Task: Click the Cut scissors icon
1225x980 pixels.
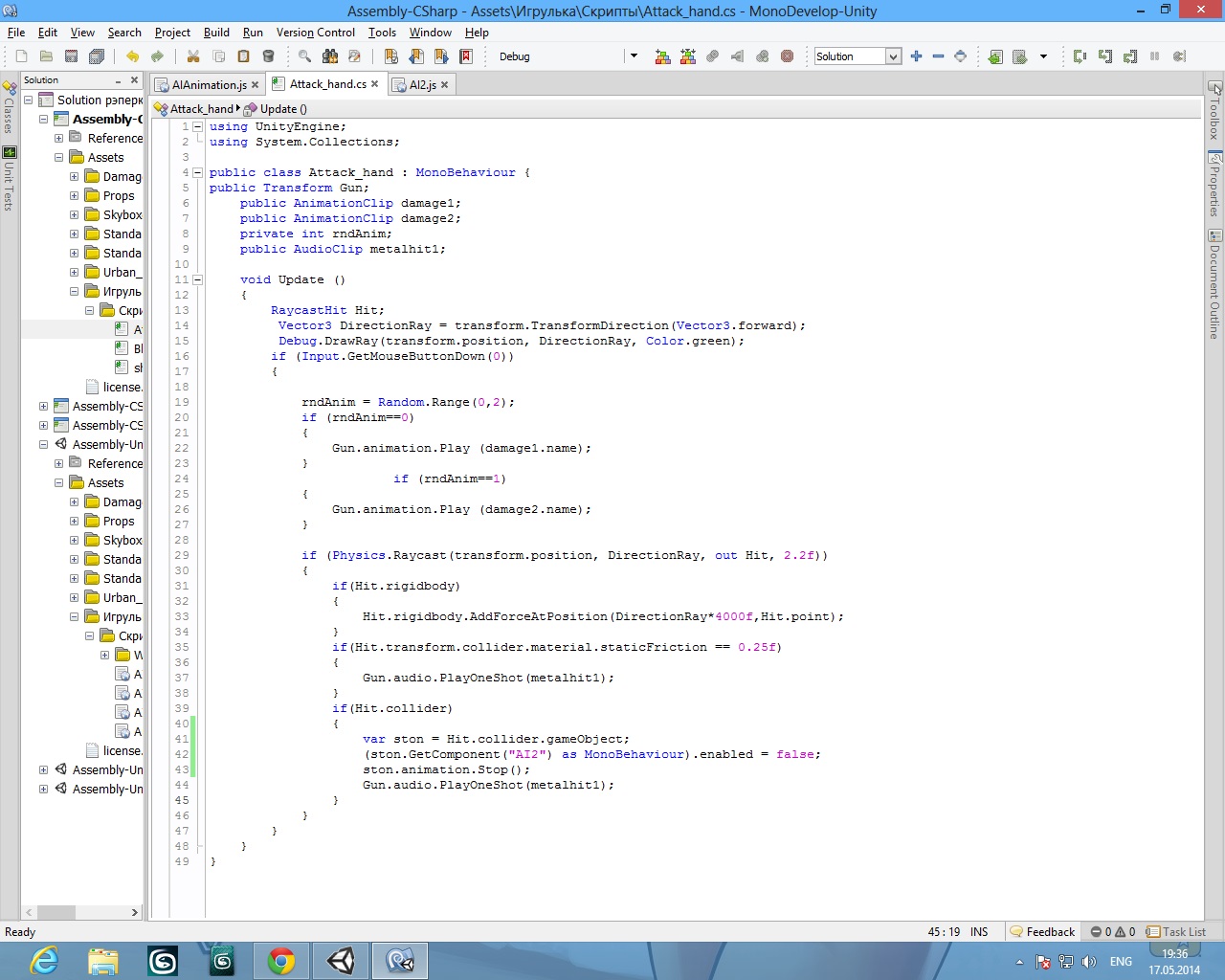Action: pyautogui.click(x=193, y=56)
